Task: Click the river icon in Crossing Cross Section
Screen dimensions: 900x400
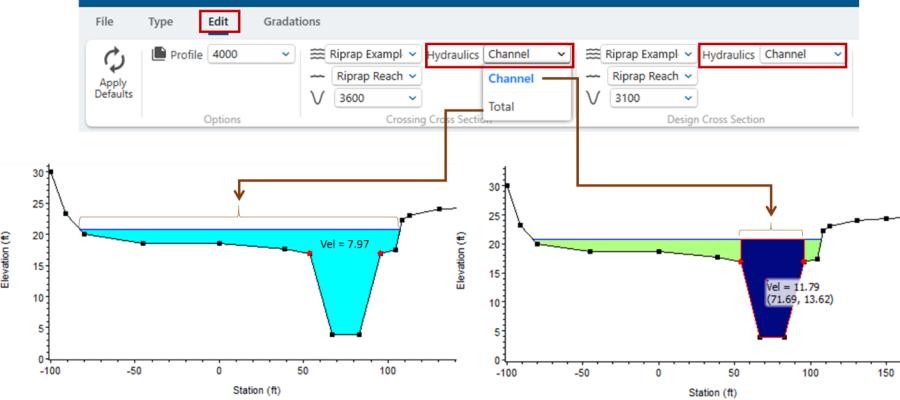Action: pyautogui.click(x=318, y=54)
